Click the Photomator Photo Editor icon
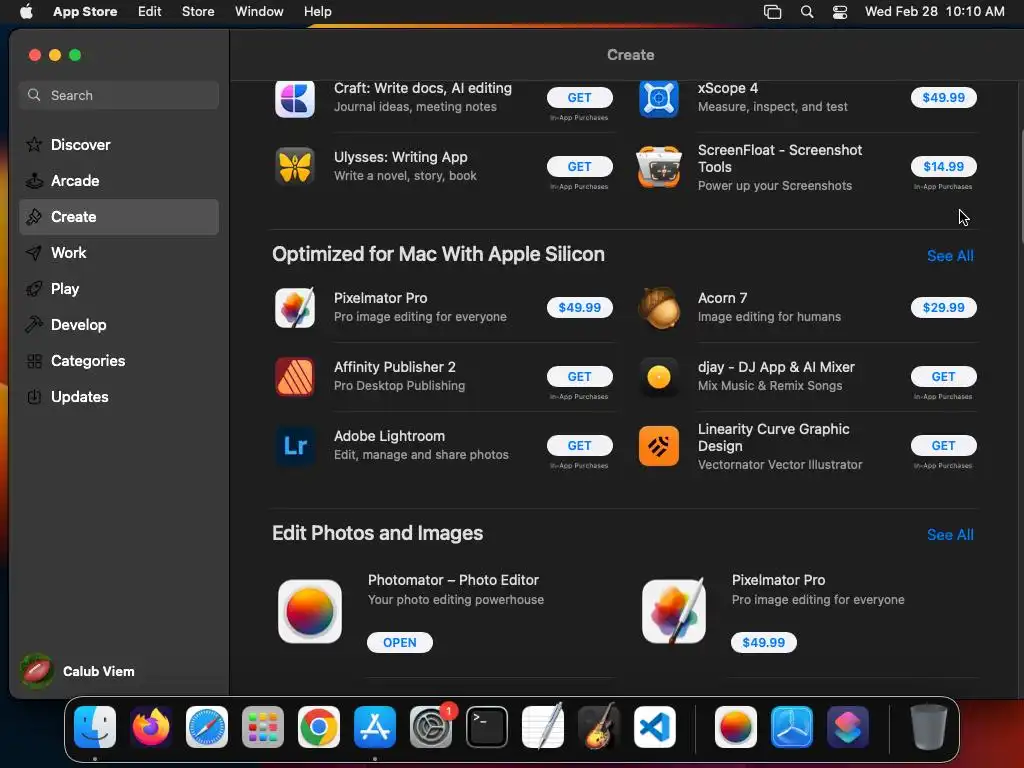 [310, 611]
